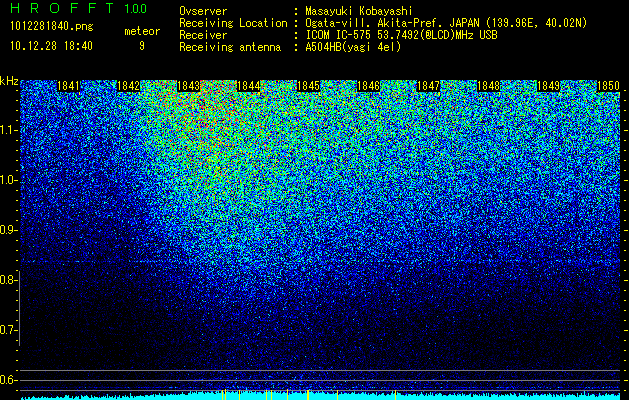
Task: Click the HROFFT 1.0.0 title text
Action: click(78, 8)
